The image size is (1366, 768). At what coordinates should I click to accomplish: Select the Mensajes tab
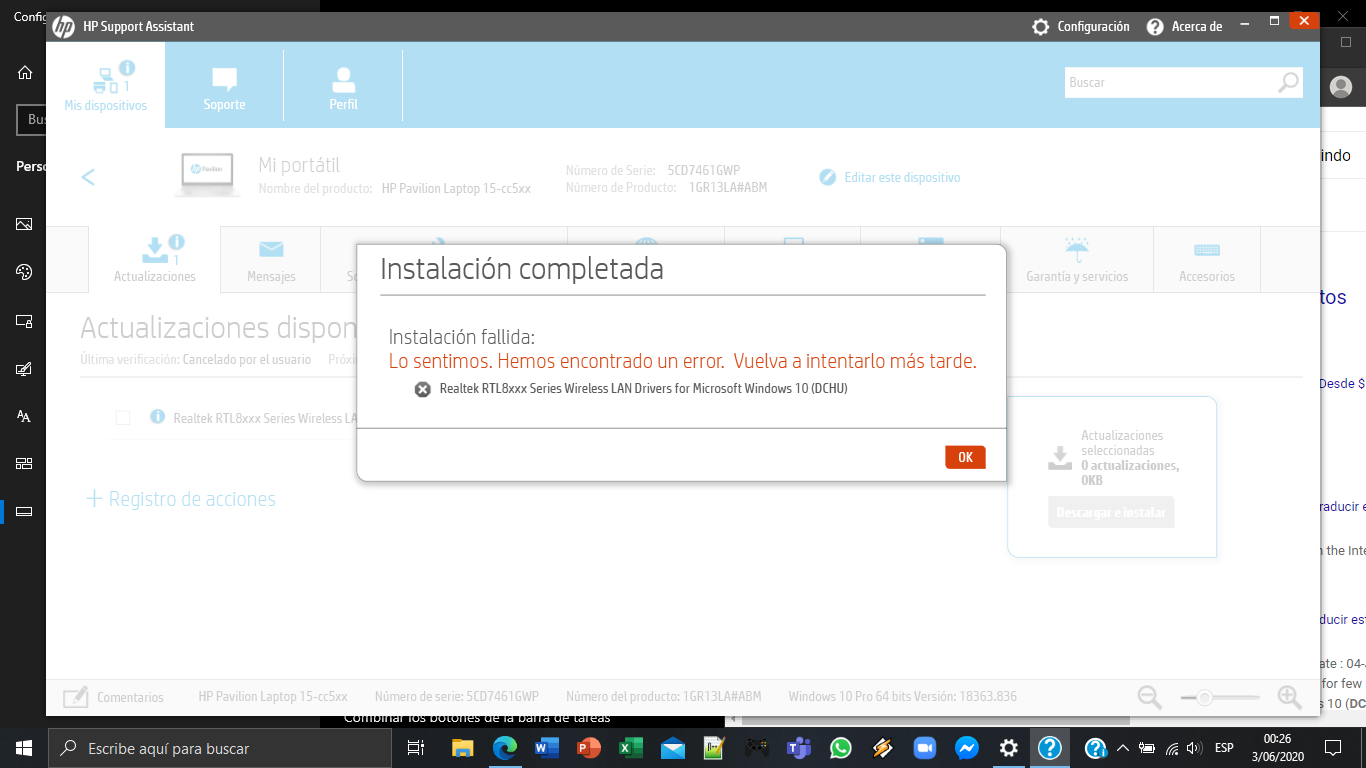coord(271,259)
